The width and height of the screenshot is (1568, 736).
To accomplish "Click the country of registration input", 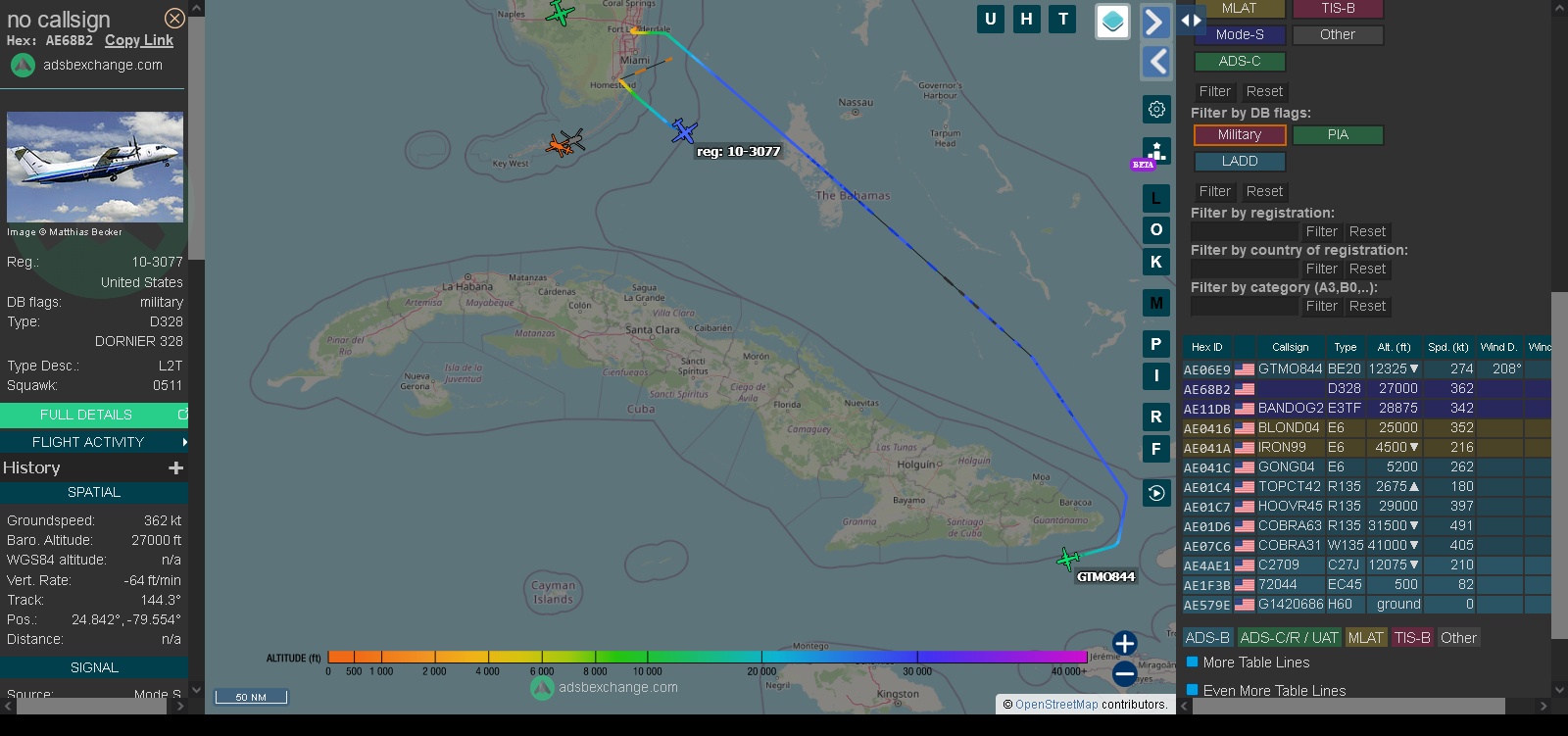I will coord(1244,269).
